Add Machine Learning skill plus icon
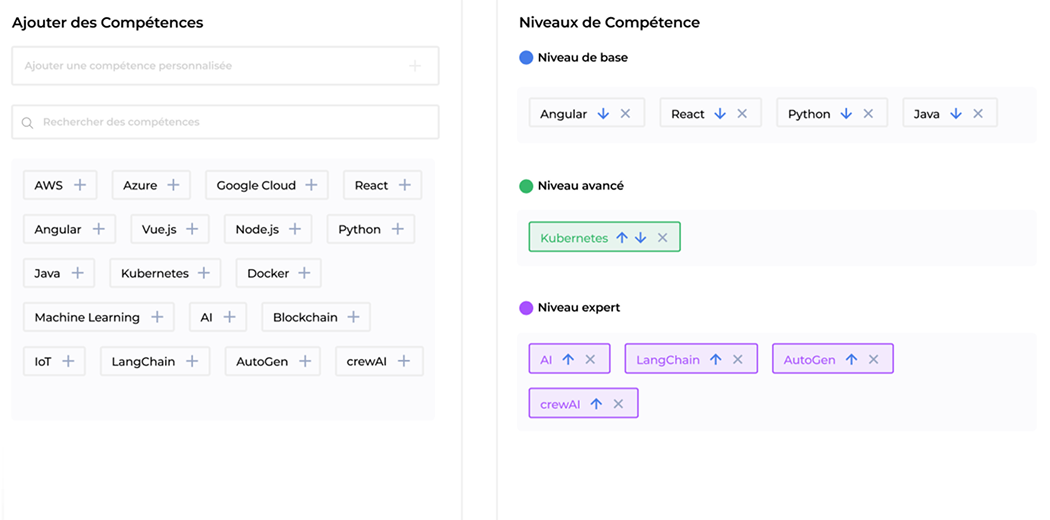This screenshot has width=1050, height=520. [157, 317]
